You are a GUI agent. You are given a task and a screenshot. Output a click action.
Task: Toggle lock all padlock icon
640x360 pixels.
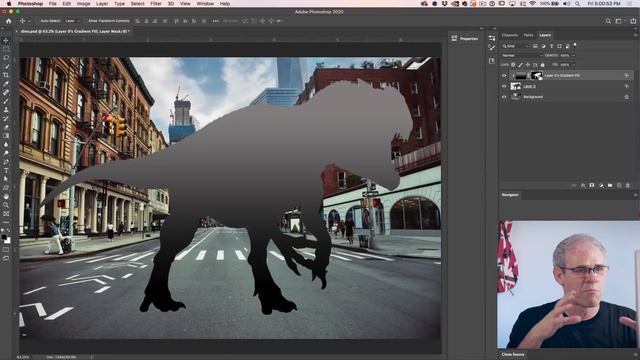tap(542, 65)
